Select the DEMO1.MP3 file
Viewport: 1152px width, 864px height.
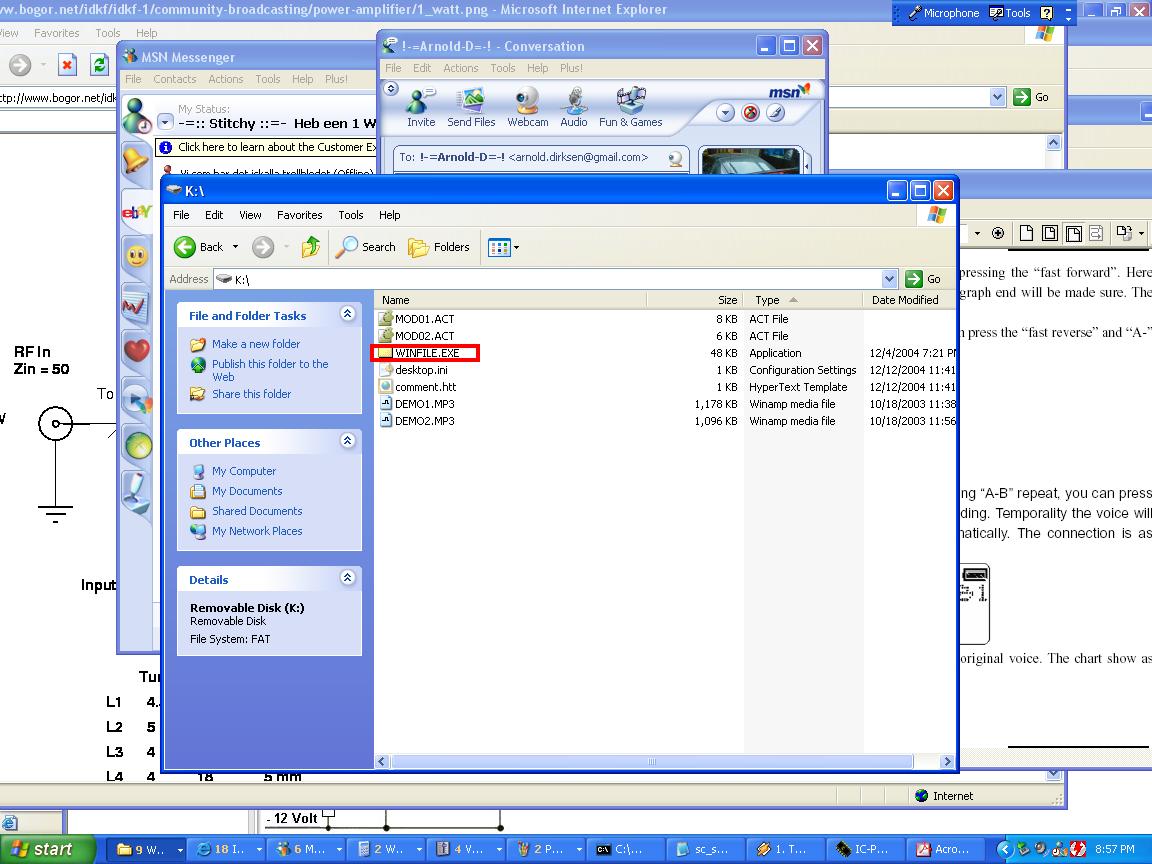tap(424, 404)
